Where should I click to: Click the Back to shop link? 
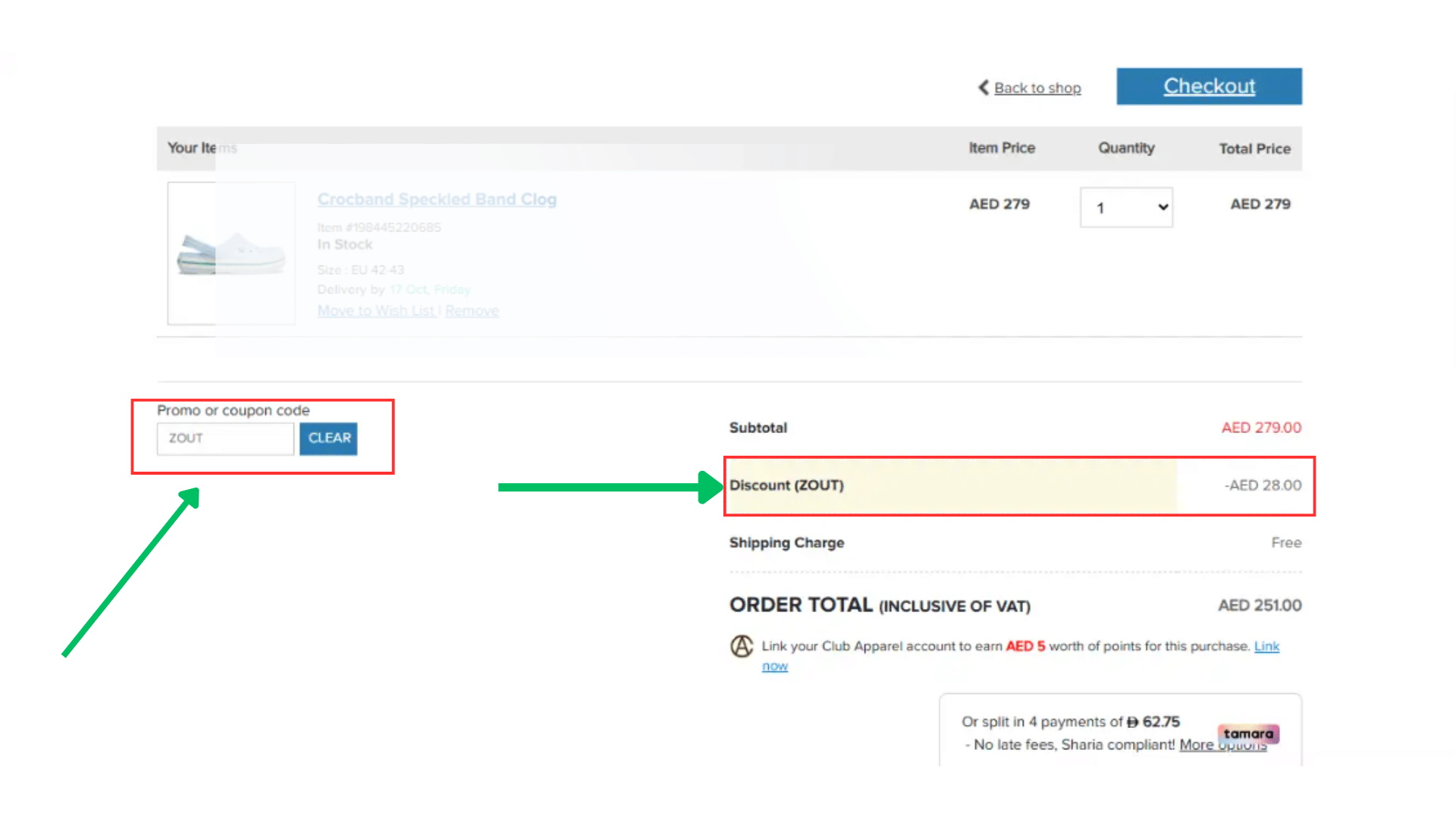click(1037, 88)
